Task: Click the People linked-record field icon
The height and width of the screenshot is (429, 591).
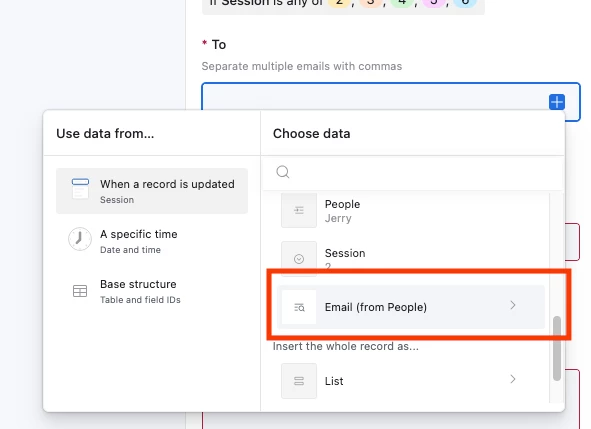Action: click(x=299, y=210)
